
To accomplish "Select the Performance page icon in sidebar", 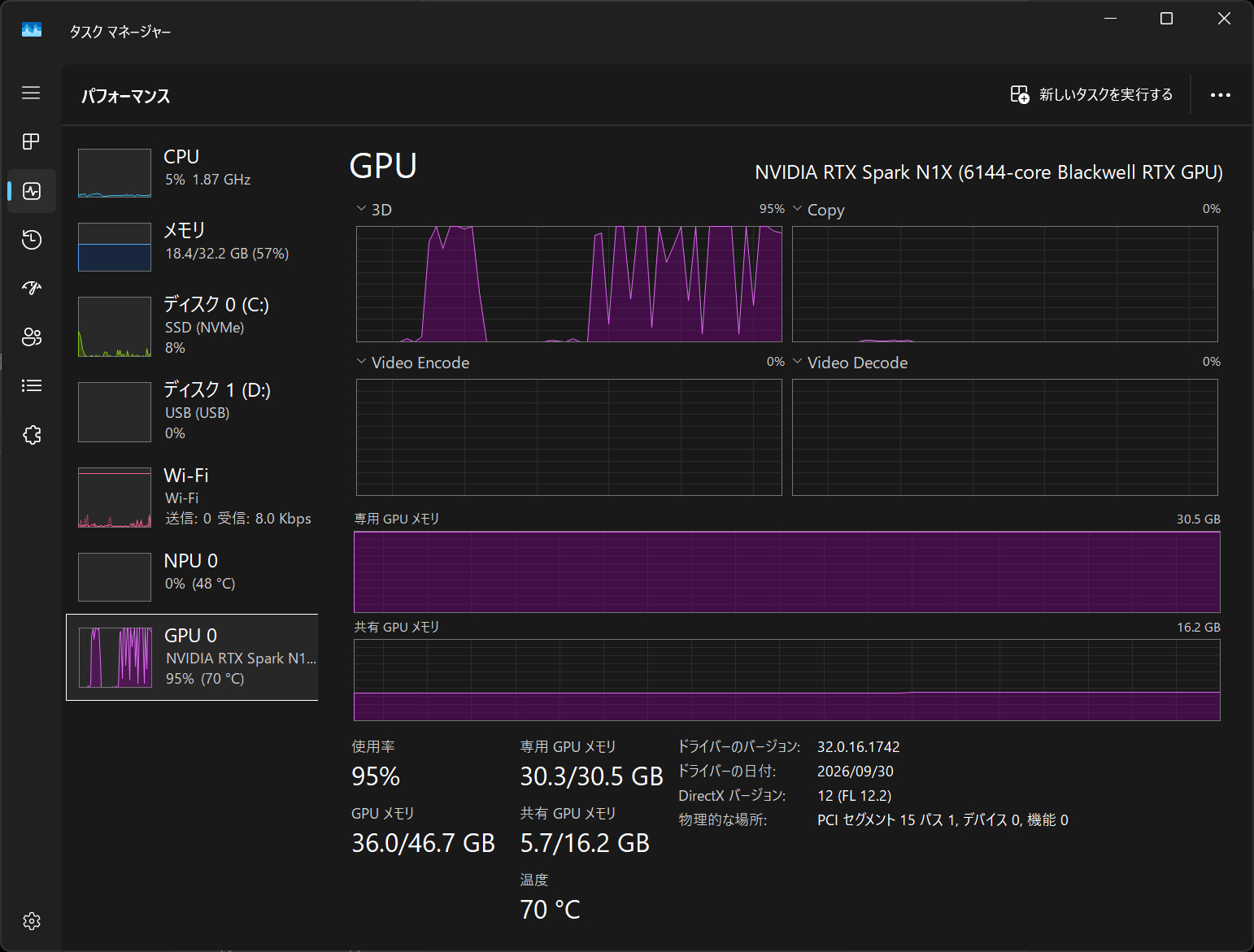I will coord(32,191).
